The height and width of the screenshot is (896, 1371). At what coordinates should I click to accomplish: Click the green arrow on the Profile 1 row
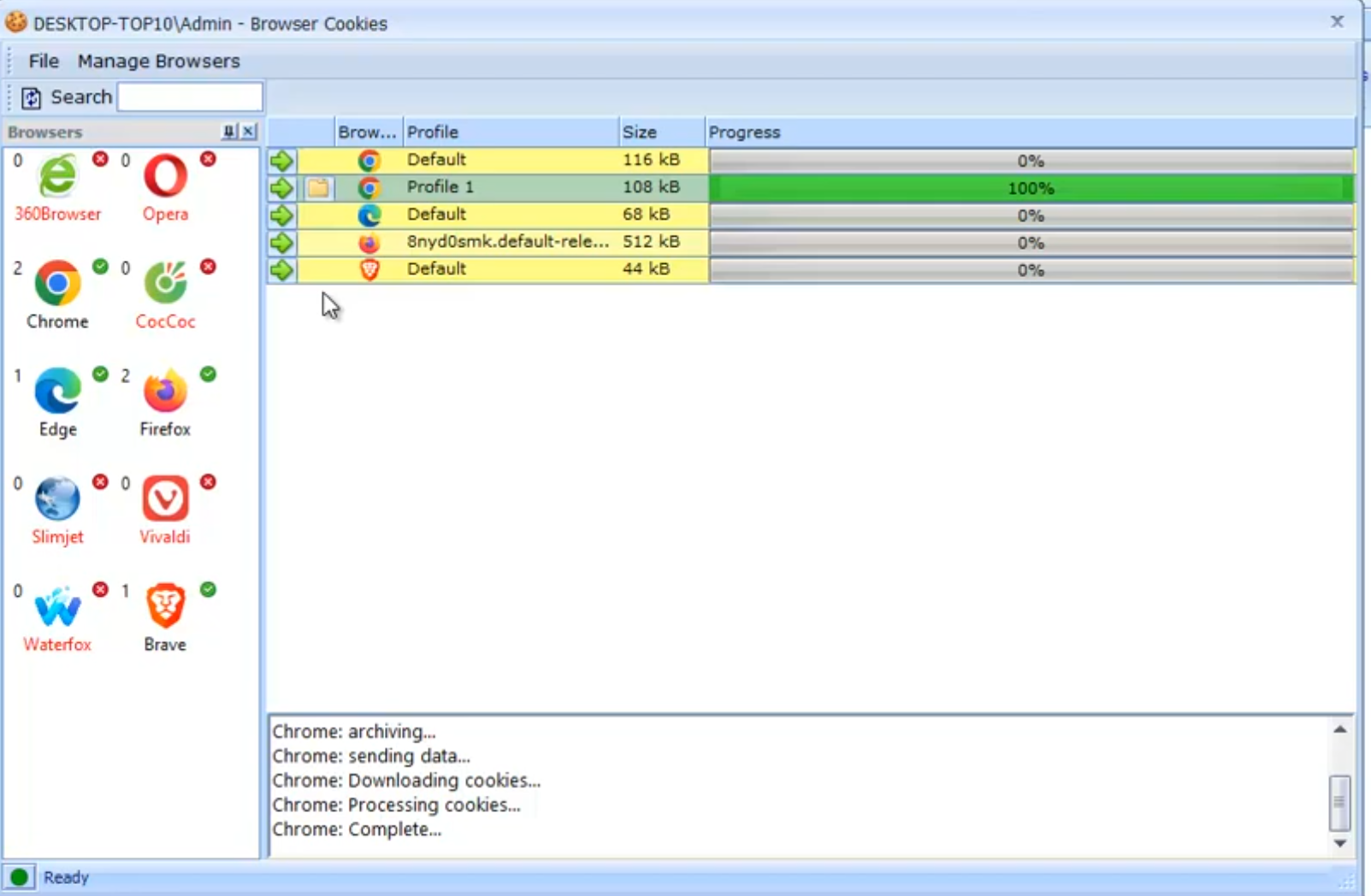coord(281,188)
